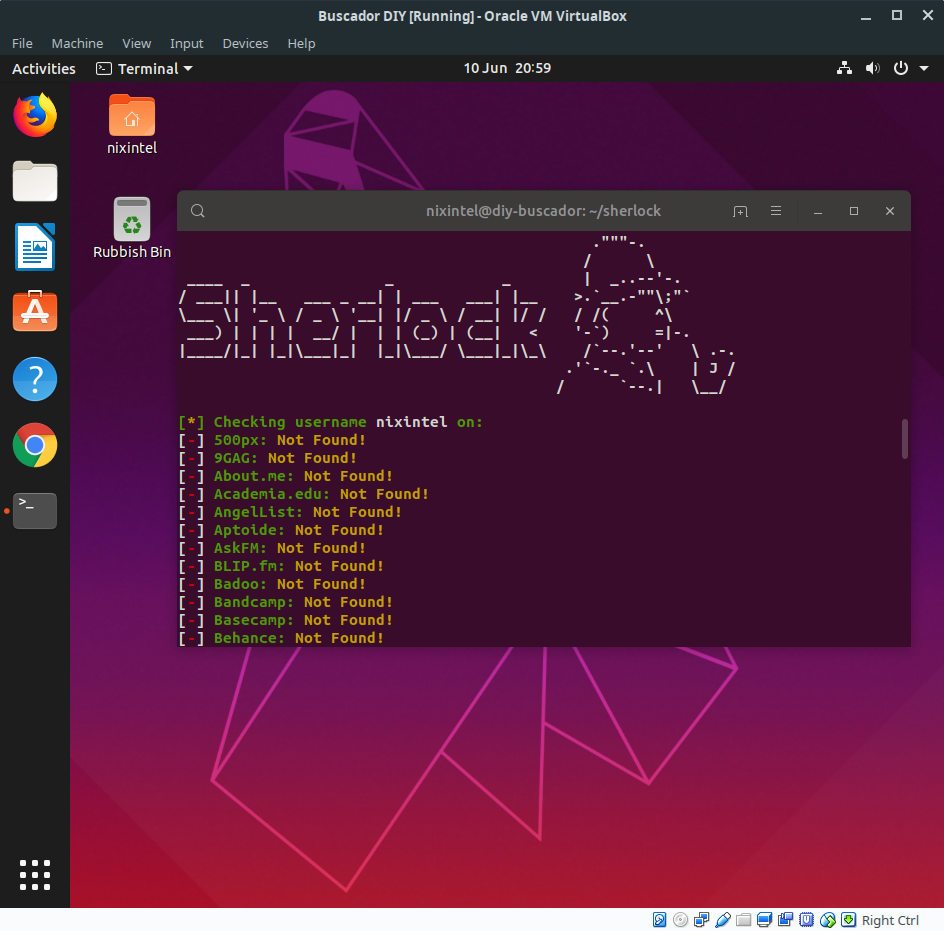Show Applications grid in the dock

35,875
